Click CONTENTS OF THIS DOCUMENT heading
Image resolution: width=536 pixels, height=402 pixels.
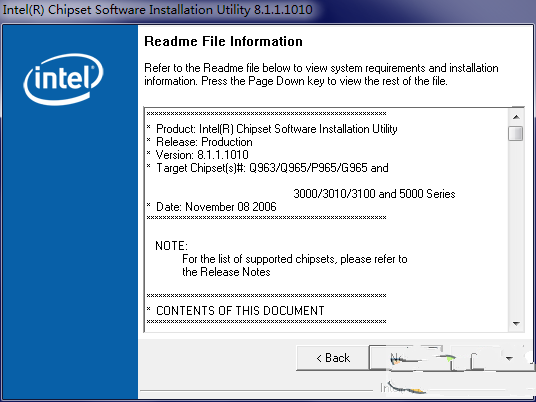coord(236,311)
